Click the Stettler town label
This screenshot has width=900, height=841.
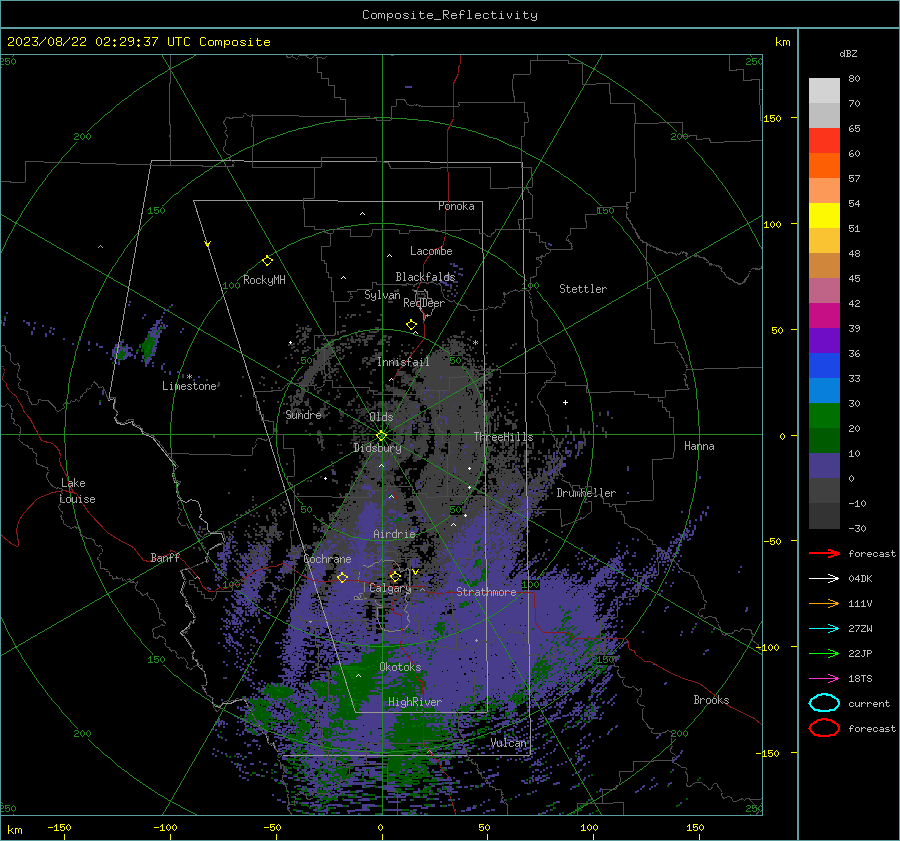pyautogui.click(x=583, y=289)
